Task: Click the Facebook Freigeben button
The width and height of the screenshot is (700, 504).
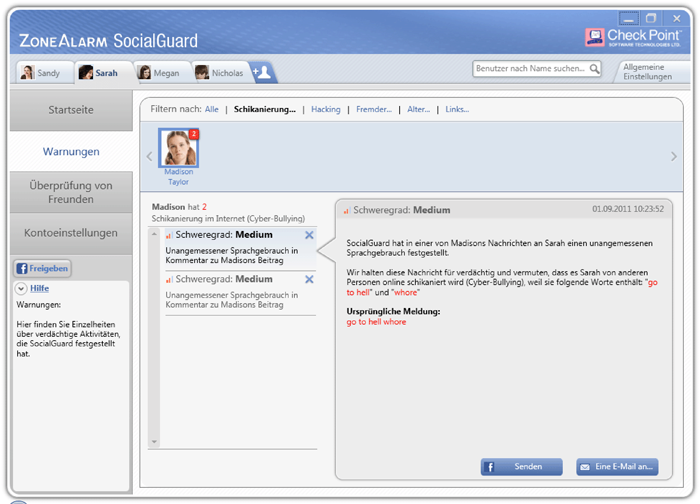Action: tap(42, 268)
